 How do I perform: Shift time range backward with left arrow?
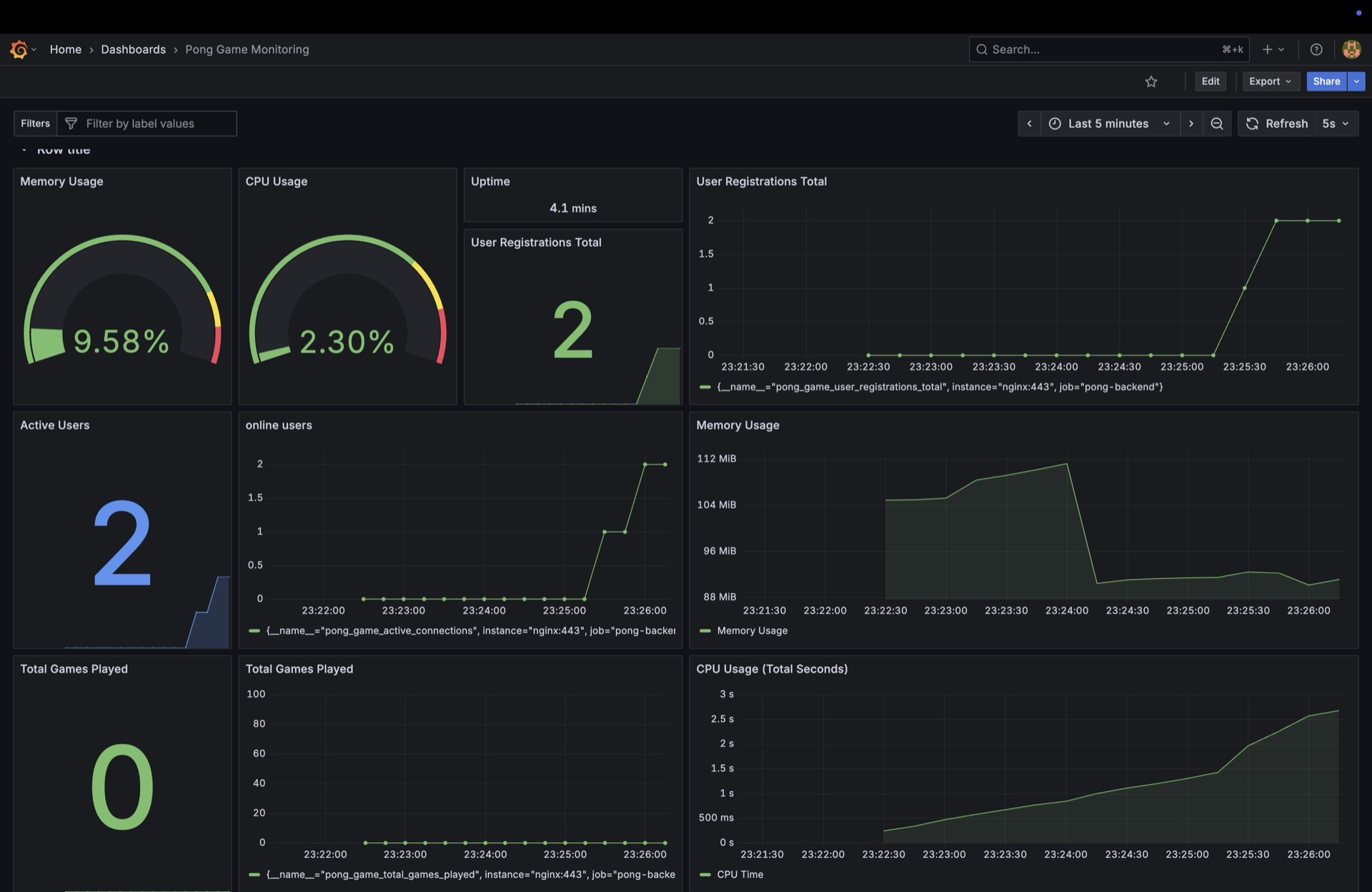coord(1029,124)
